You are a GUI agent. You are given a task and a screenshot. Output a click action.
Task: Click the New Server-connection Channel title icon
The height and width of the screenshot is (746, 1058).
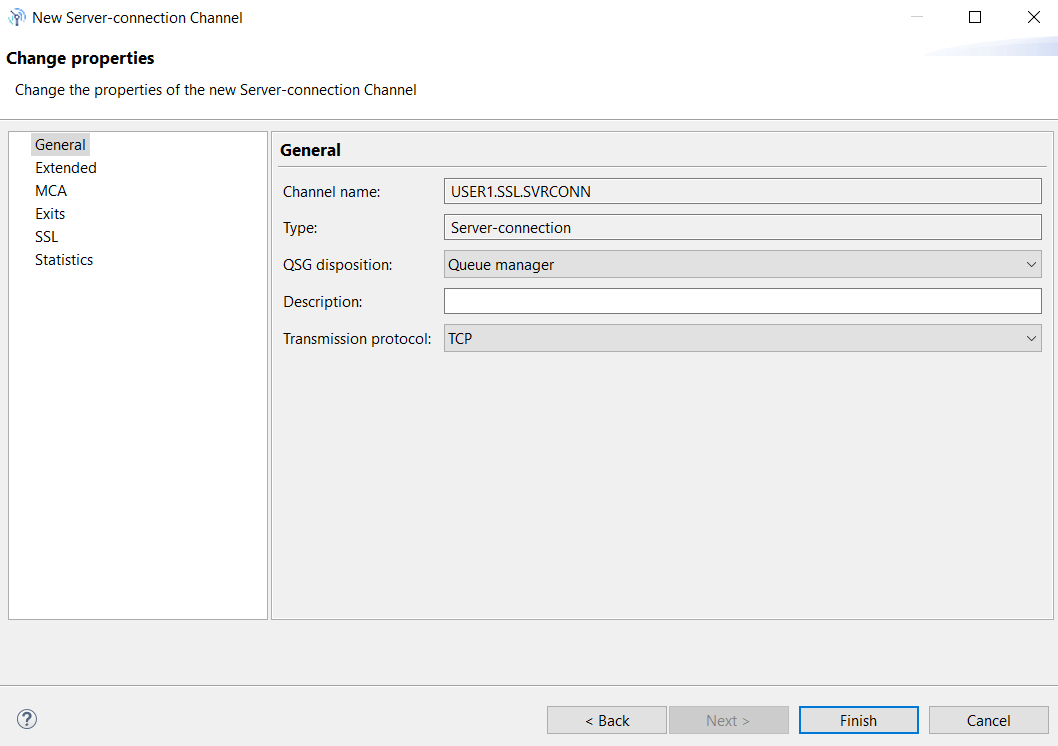(x=16, y=18)
